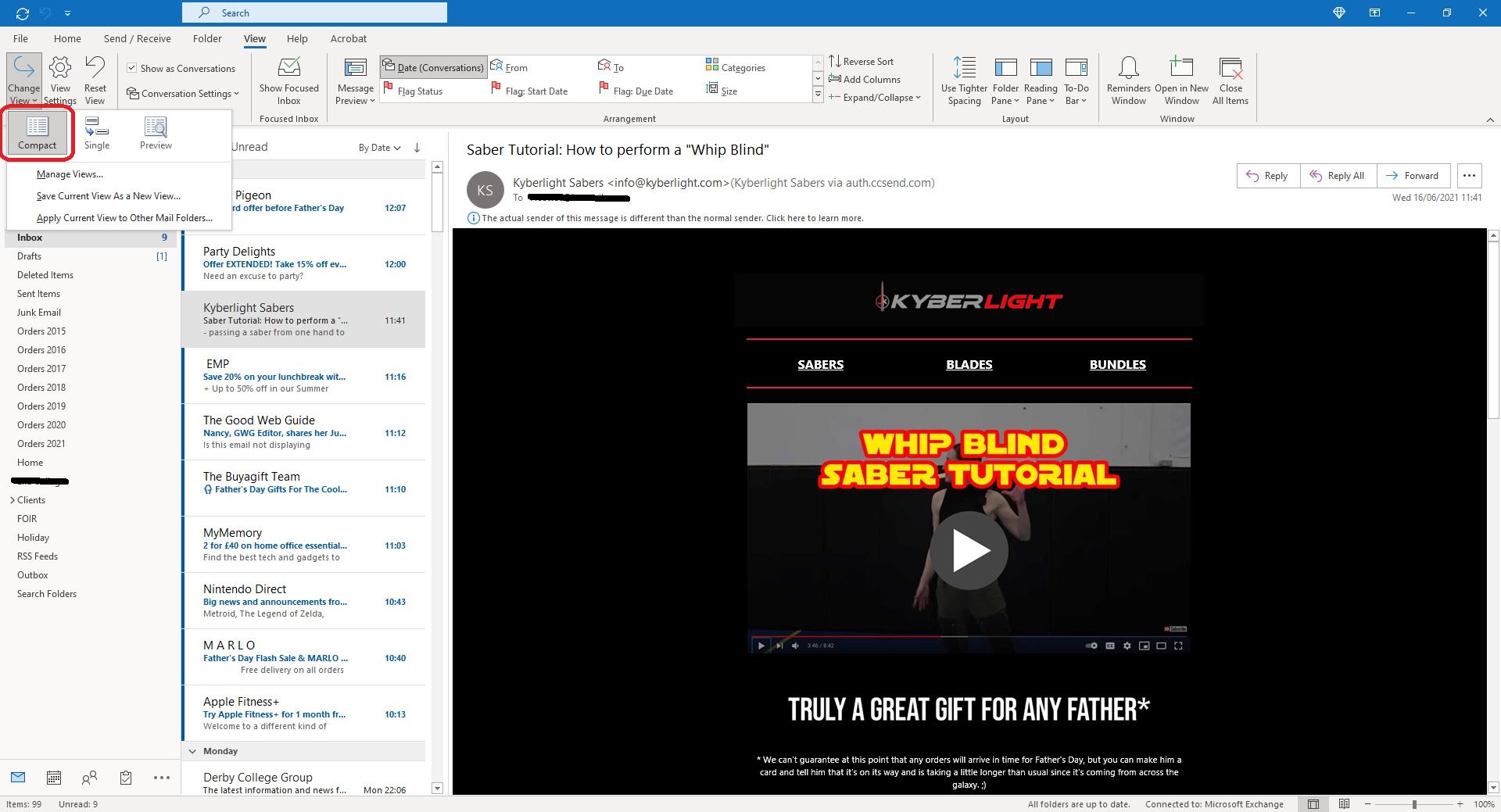Open To-Do Bar dropdown
This screenshot has width=1501, height=812.
pyautogui.click(x=1076, y=80)
